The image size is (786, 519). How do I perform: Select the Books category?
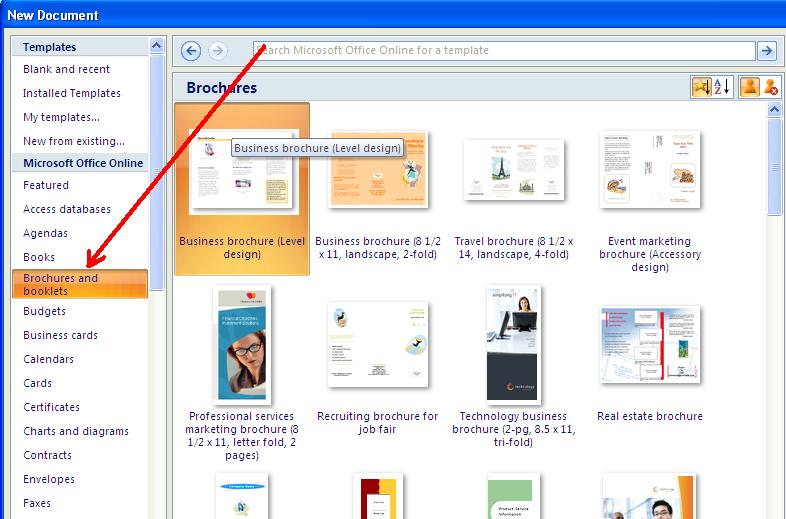[x=39, y=258]
